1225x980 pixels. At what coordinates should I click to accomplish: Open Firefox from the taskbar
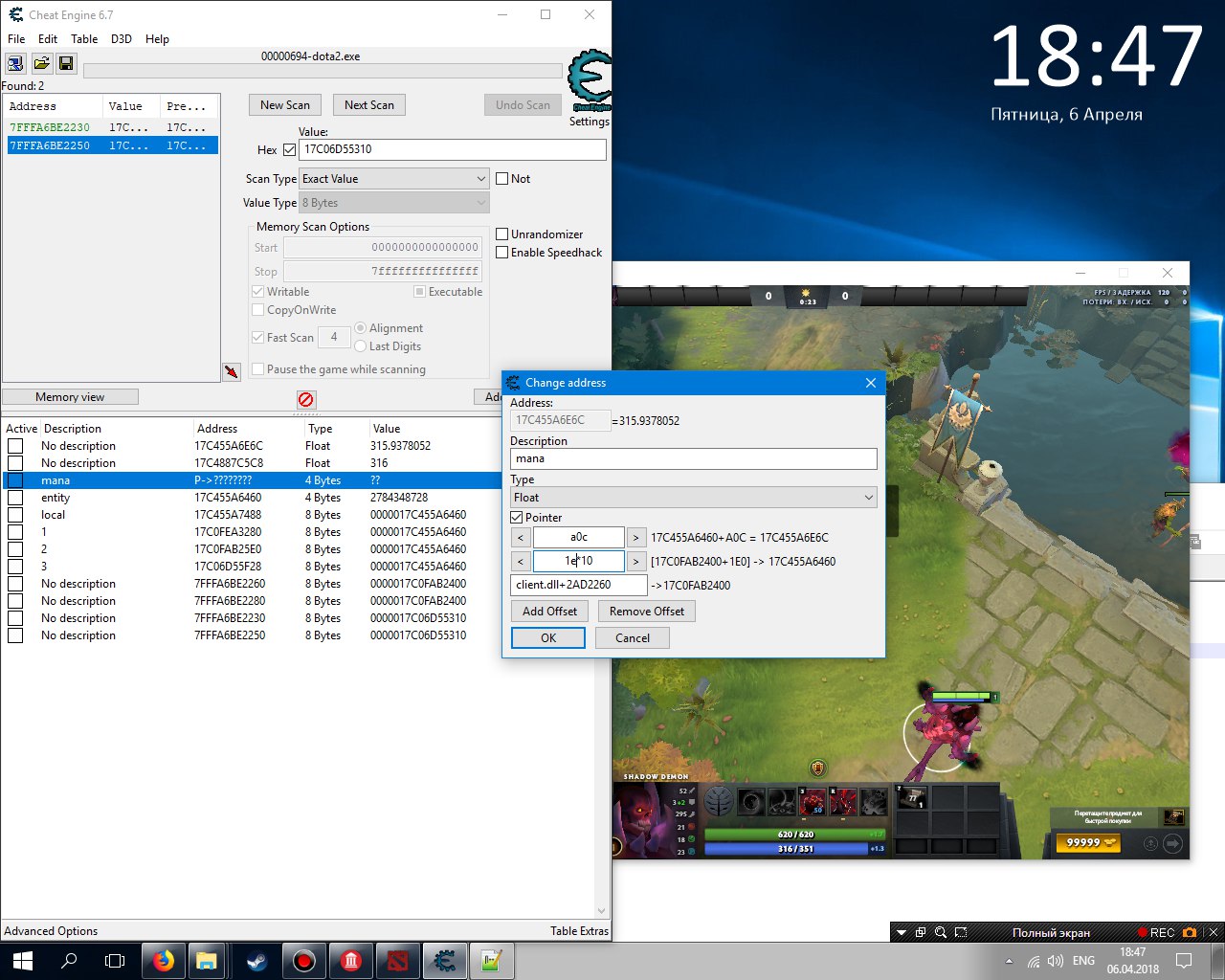(164, 961)
